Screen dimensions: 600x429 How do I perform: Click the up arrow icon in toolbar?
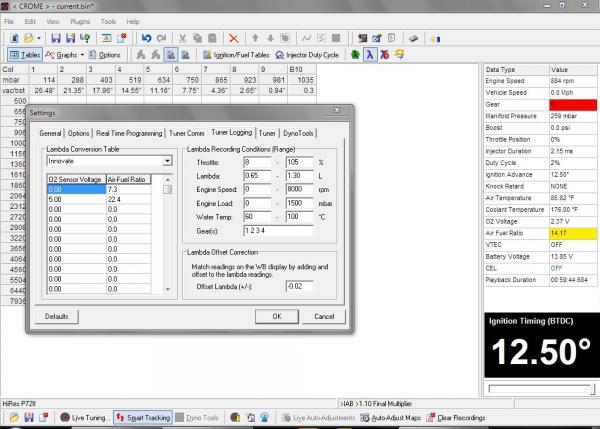point(255,38)
